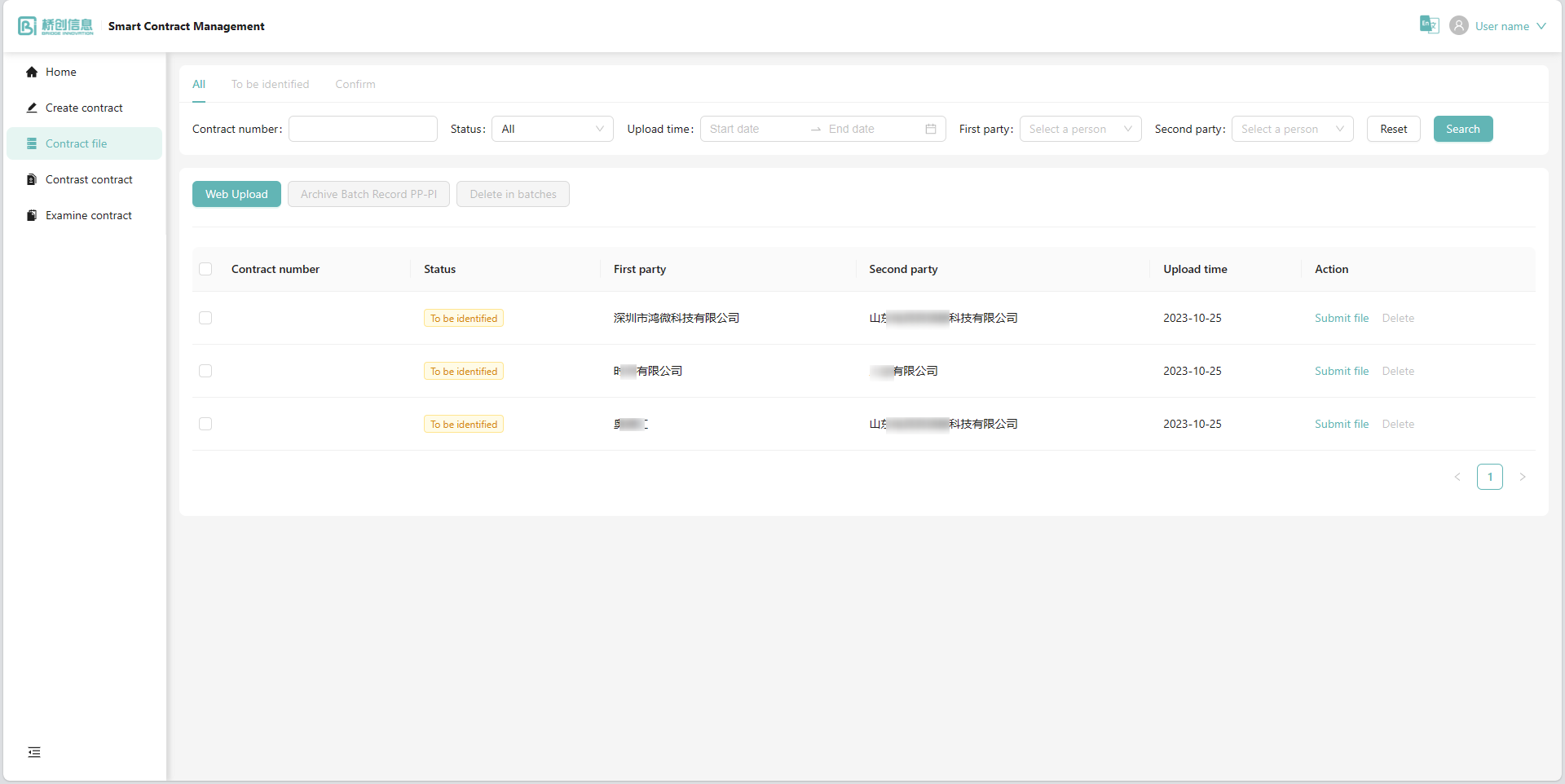This screenshot has height=784, width=1565.
Task: Focus the Contract number input field
Action: 363,129
